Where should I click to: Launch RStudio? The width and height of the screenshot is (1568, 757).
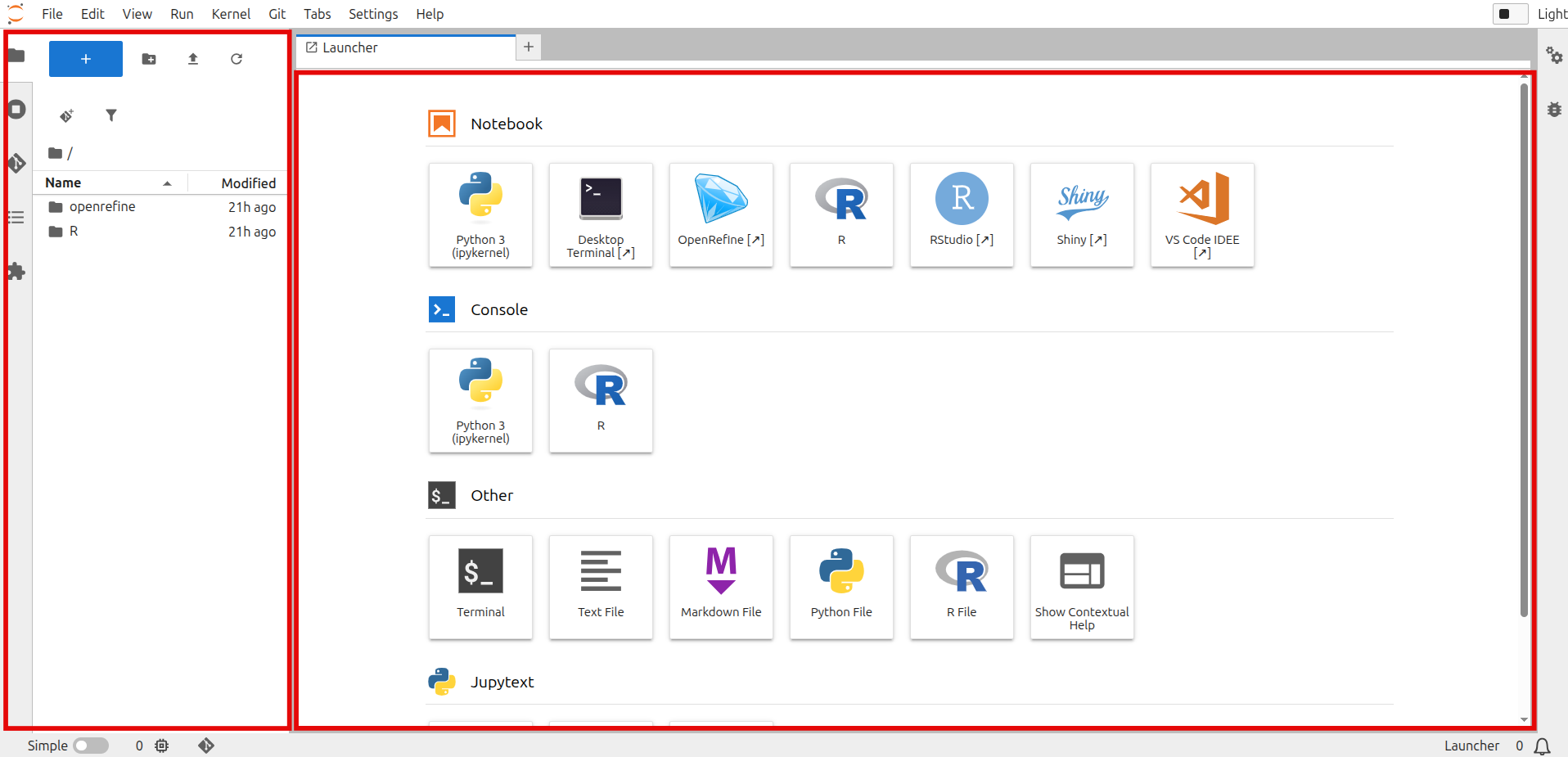(962, 215)
